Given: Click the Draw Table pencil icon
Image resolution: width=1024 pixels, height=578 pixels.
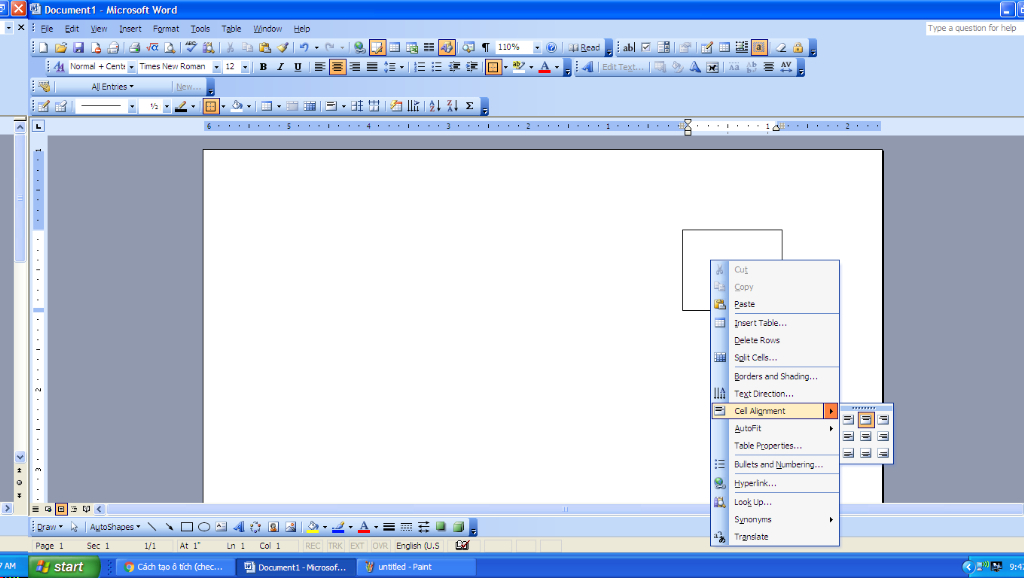Looking at the screenshot, I should [x=44, y=106].
